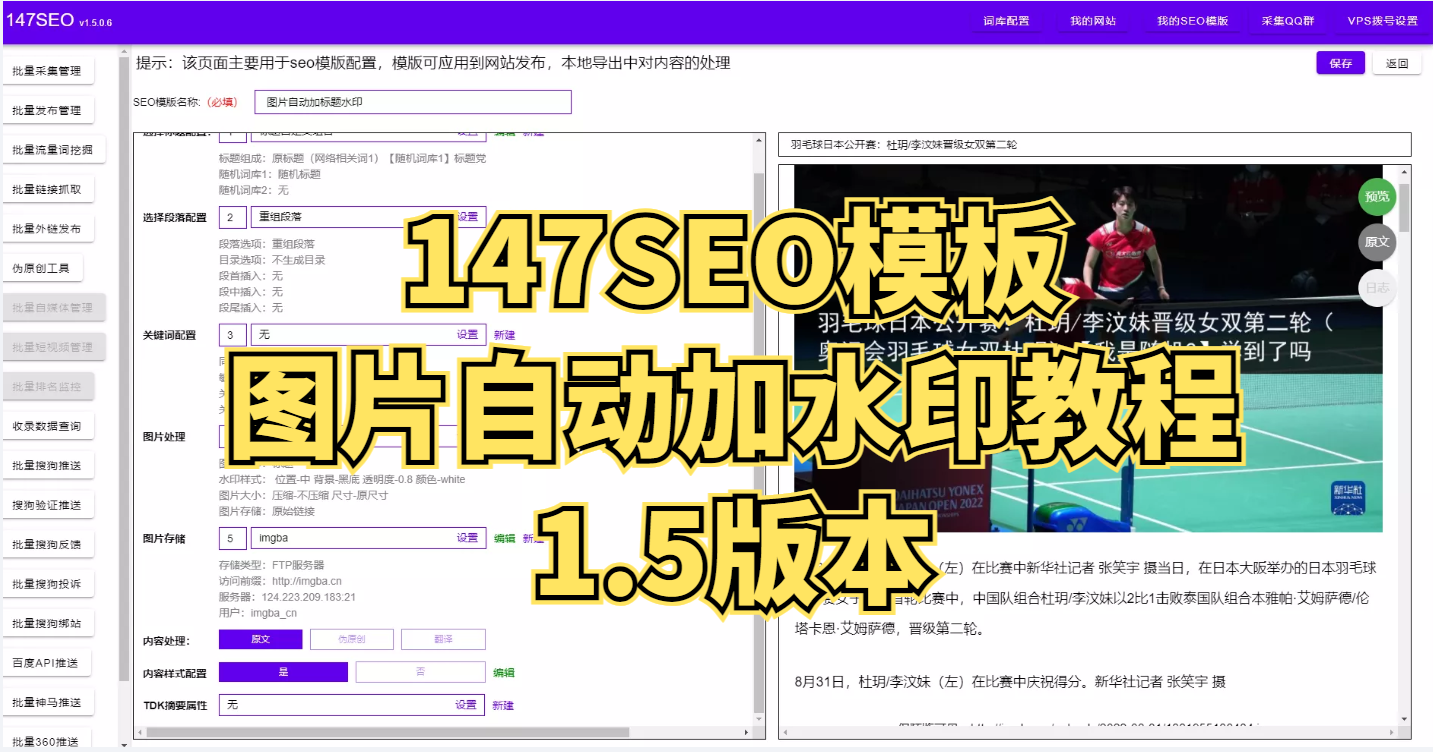Open the 重组段落 paragraph config dropdown

pos(368,217)
